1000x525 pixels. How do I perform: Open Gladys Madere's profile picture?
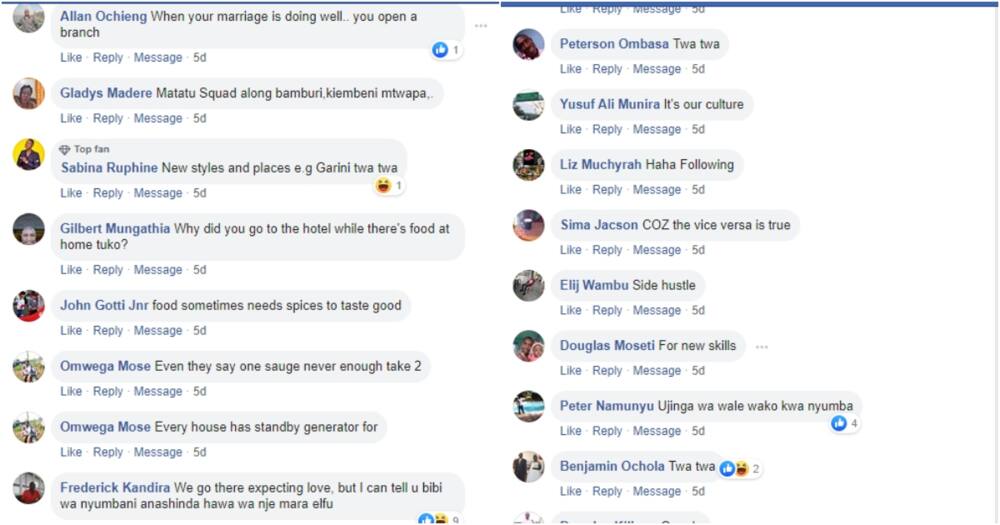(x=29, y=94)
